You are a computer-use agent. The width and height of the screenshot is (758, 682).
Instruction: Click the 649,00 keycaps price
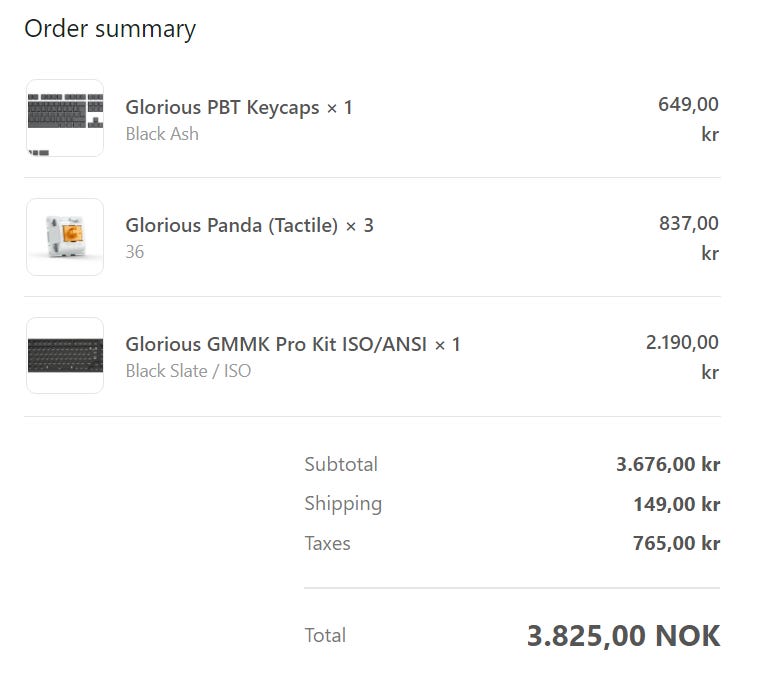pyautogui.click(x=688, y=104)
